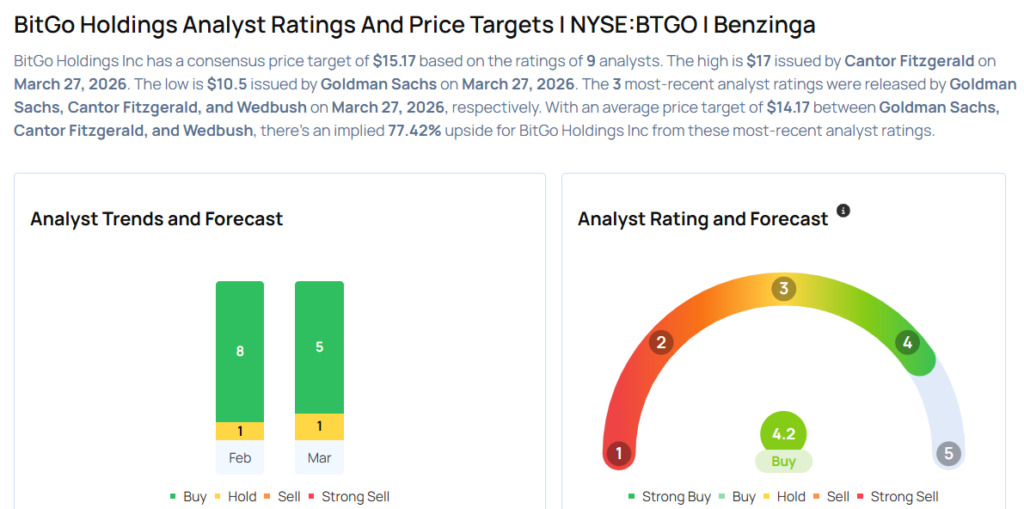Toggle Strong Sell series in Analyst Trends legend
The image size is (1024, 509).
(350, 496)
